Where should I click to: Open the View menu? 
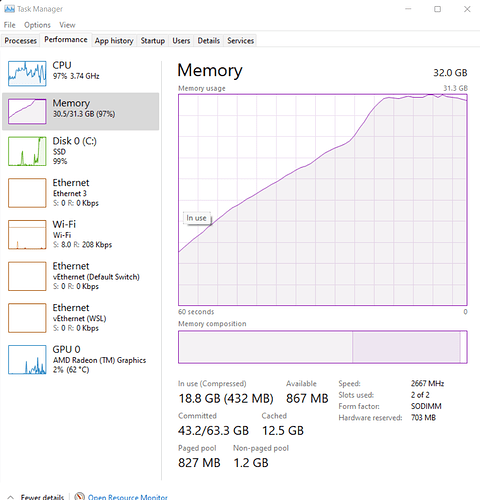coord(67,25)
